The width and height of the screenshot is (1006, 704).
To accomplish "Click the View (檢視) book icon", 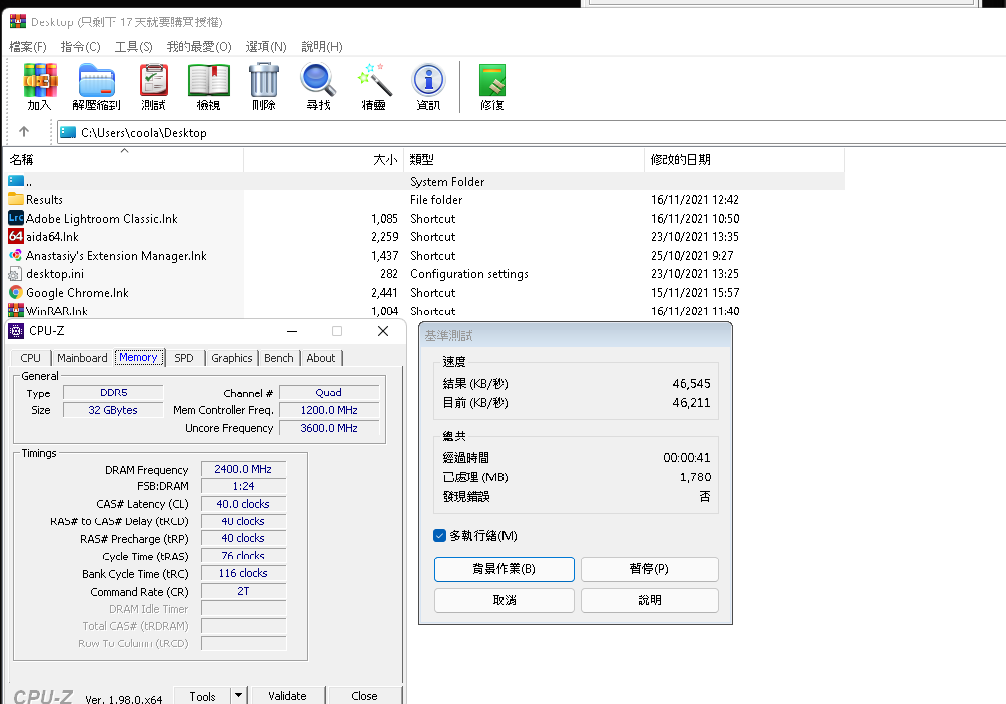I will click(209, 80).
